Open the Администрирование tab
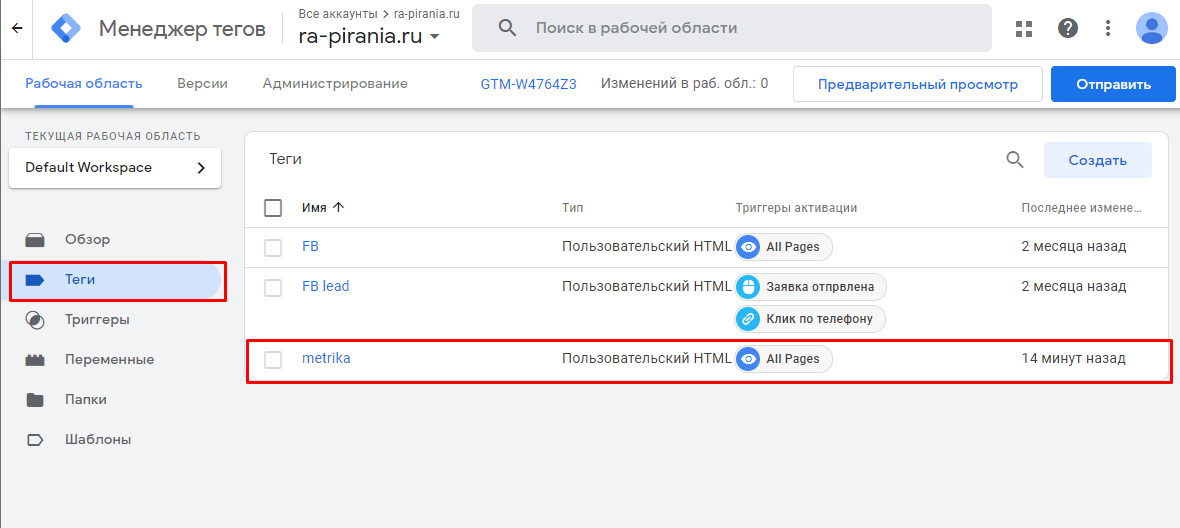 [335, 84]
